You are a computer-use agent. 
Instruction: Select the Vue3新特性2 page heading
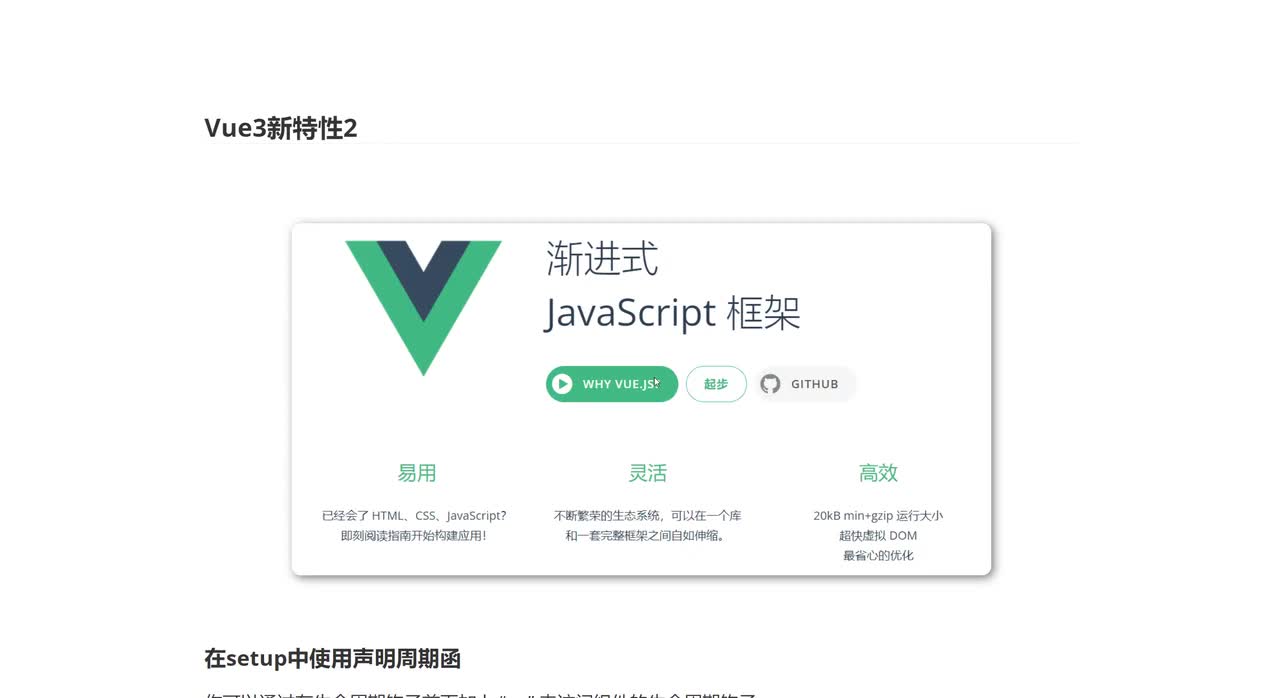tap(281, 128)
